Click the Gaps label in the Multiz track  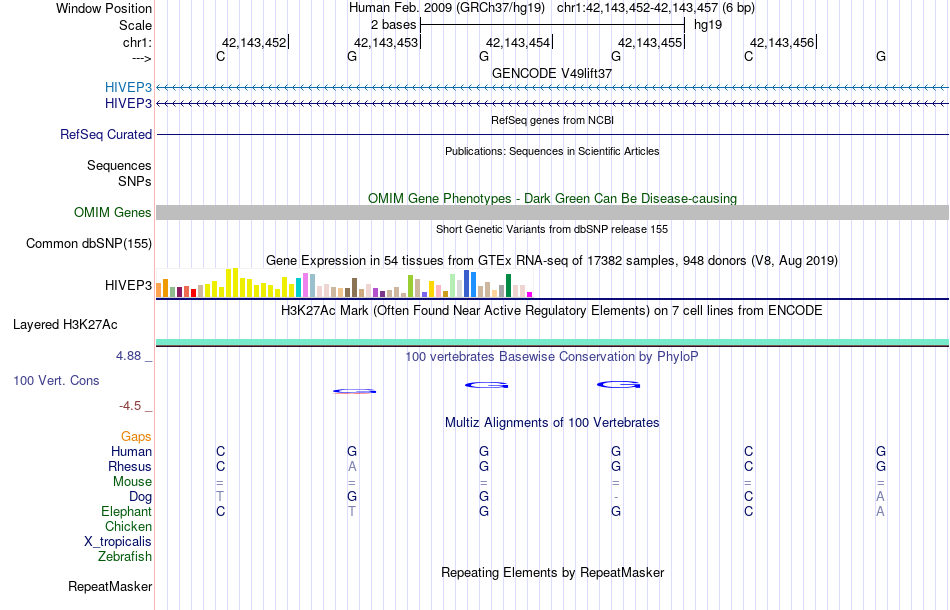pyautogui.click(x=136, y=436)
